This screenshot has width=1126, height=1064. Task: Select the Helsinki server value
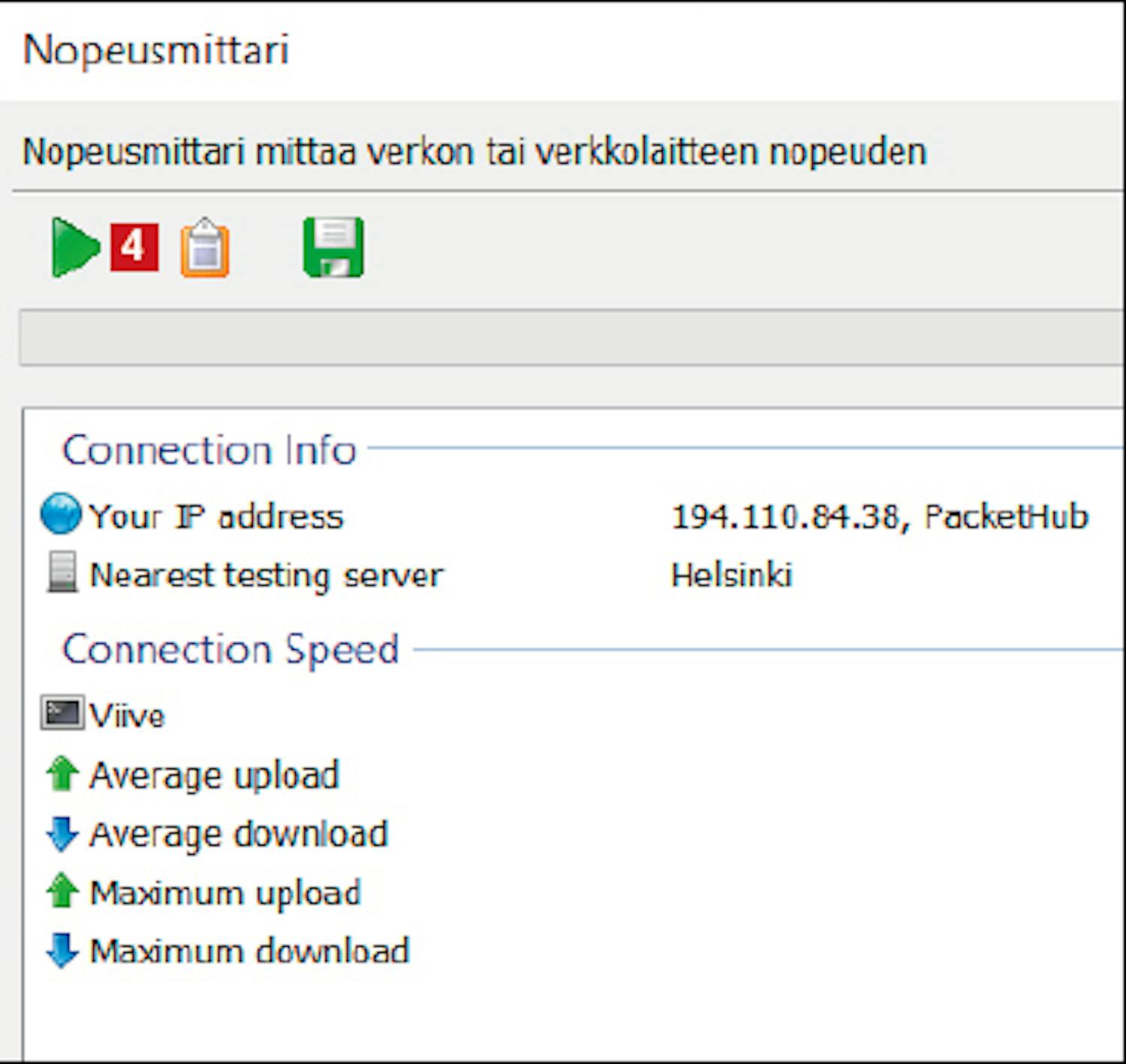(731, 575)
